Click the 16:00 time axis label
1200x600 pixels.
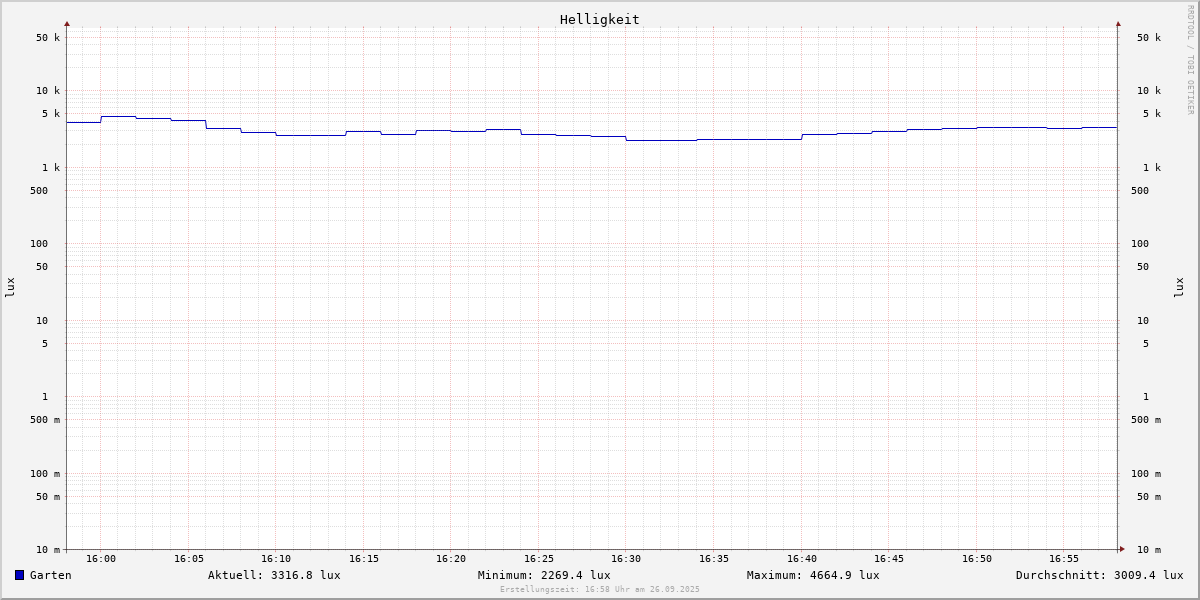[x=101, y=559]
